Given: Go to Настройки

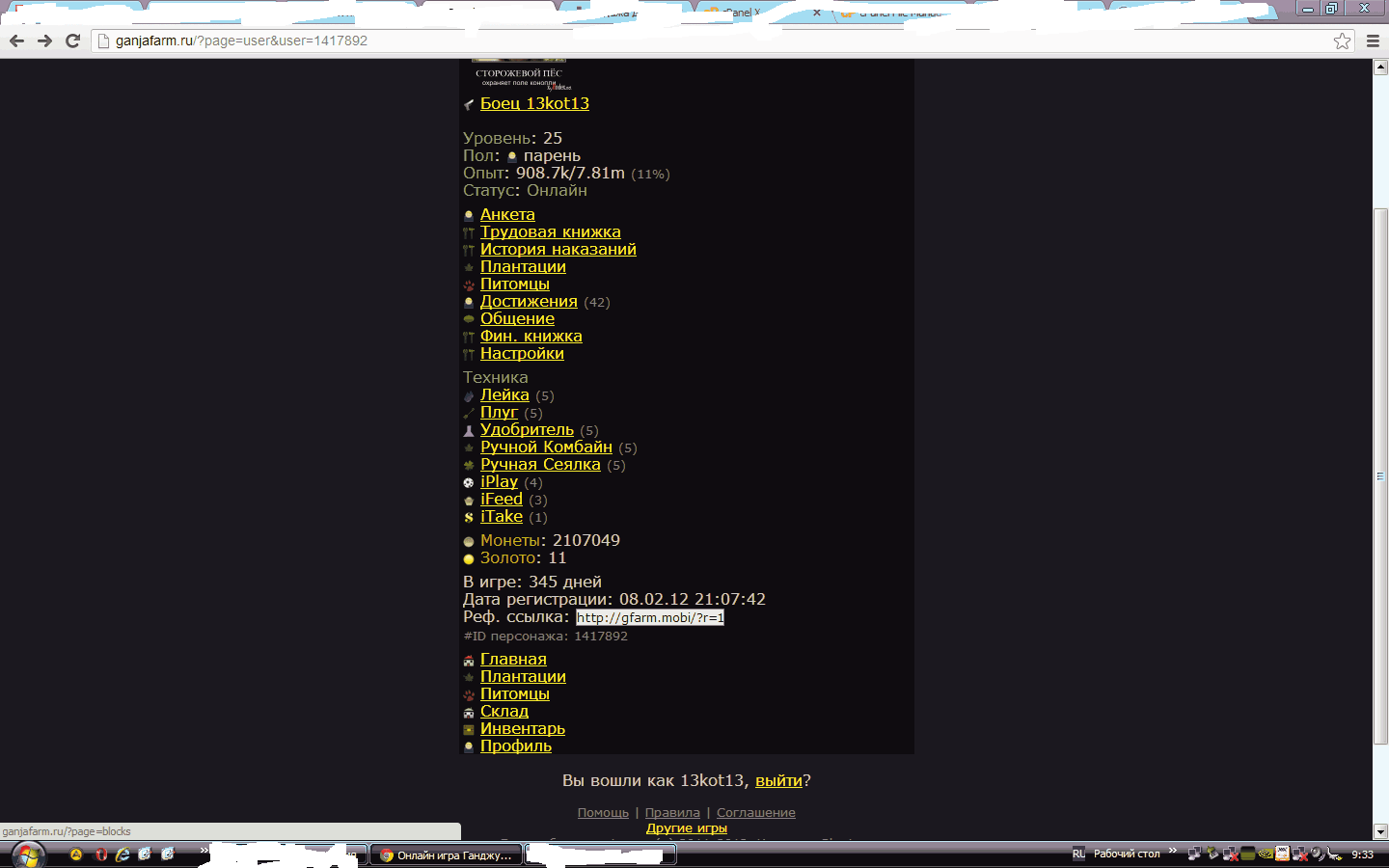Looking at the screenshot, I should point(522,353).
